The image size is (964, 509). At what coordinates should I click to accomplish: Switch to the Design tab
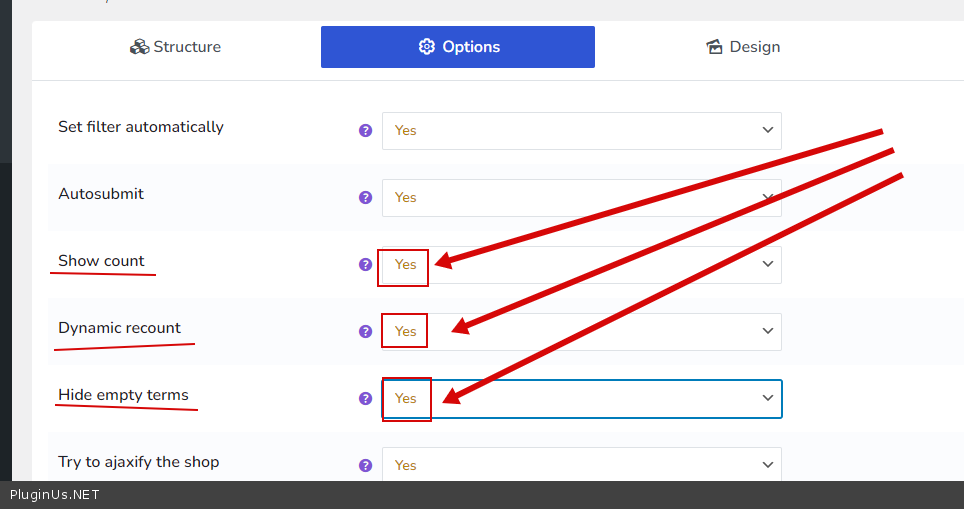[743, 47]
